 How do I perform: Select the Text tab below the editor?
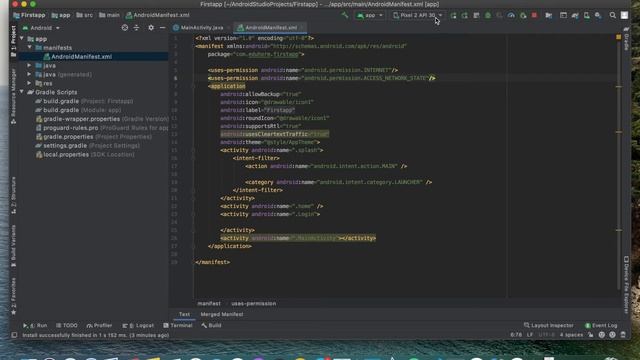184,314
